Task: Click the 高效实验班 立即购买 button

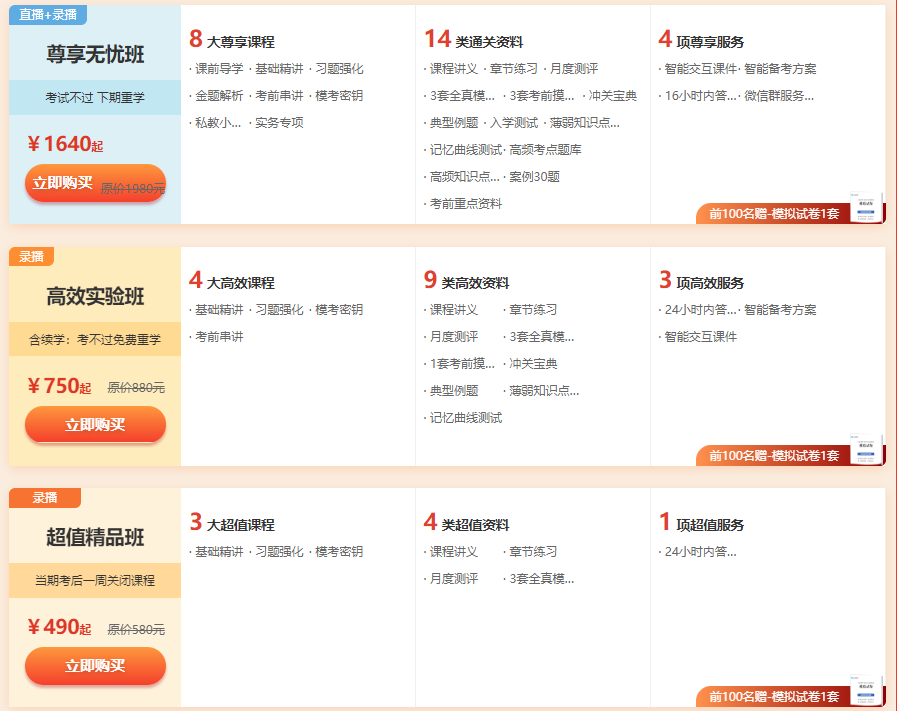Action: [x=95, y=425]
